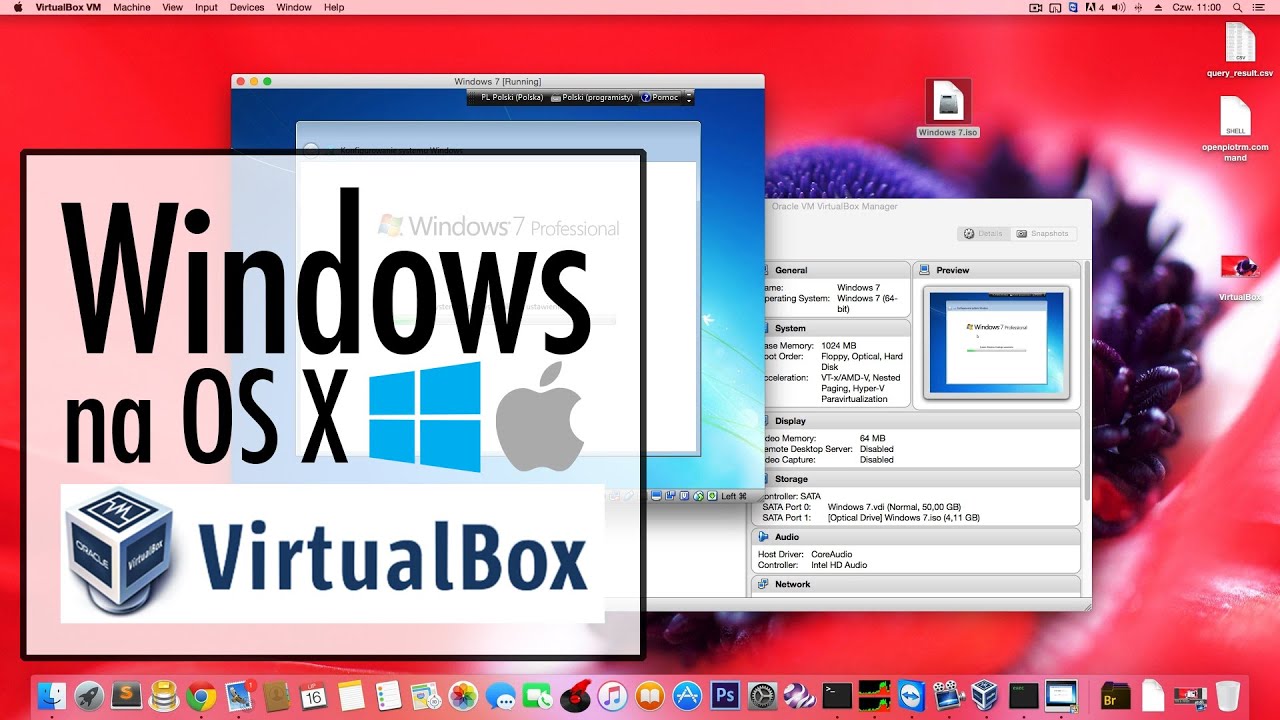Open the View menu
The height and width of the screenshot is (720, 1280).
(172, 7)
